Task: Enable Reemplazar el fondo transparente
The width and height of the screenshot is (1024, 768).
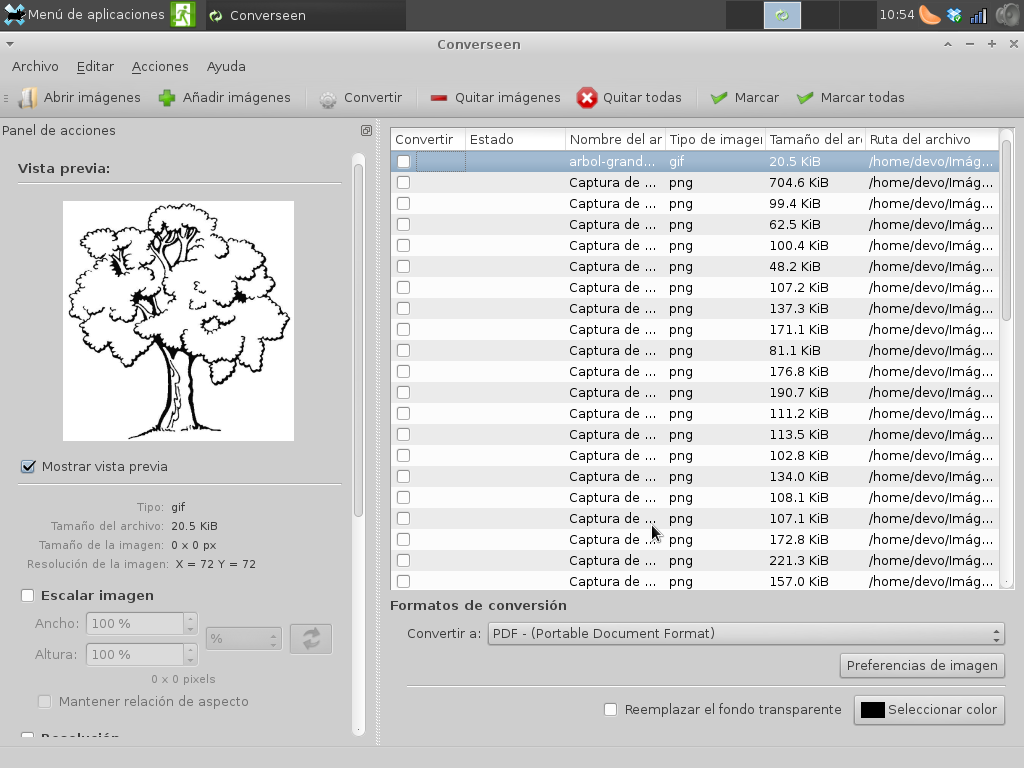Action: point(610,710)
